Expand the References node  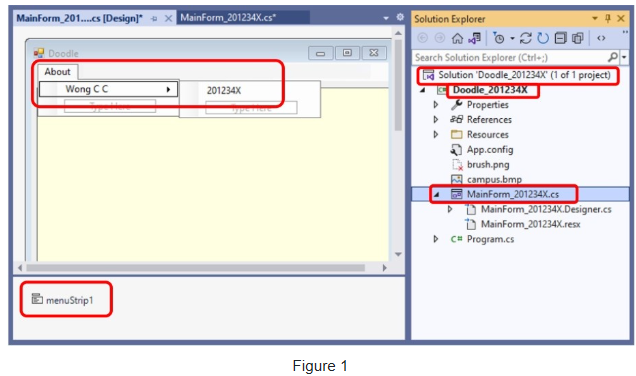point(436,120)
